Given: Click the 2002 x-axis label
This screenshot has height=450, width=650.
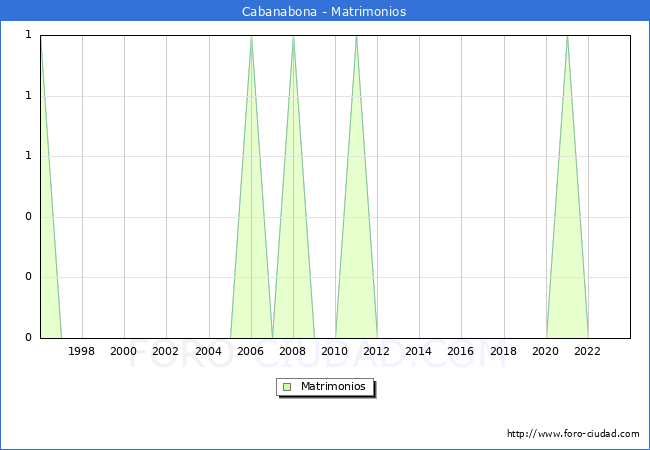Looking at the screenshot, I should 166,351.
